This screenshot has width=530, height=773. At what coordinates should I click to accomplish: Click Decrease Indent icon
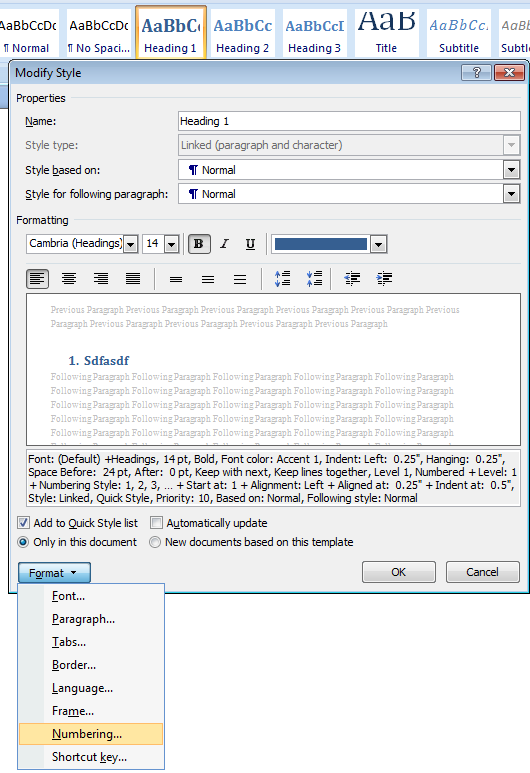352,279
